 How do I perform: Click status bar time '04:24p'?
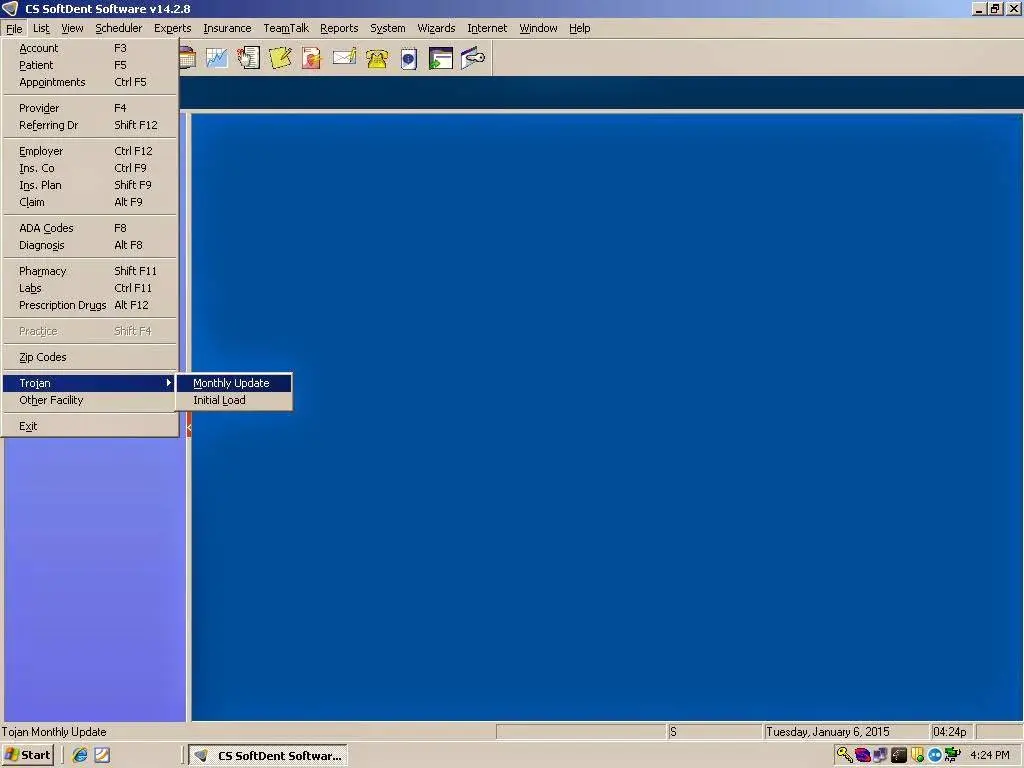pyautogui.click(x=950, y=732)
